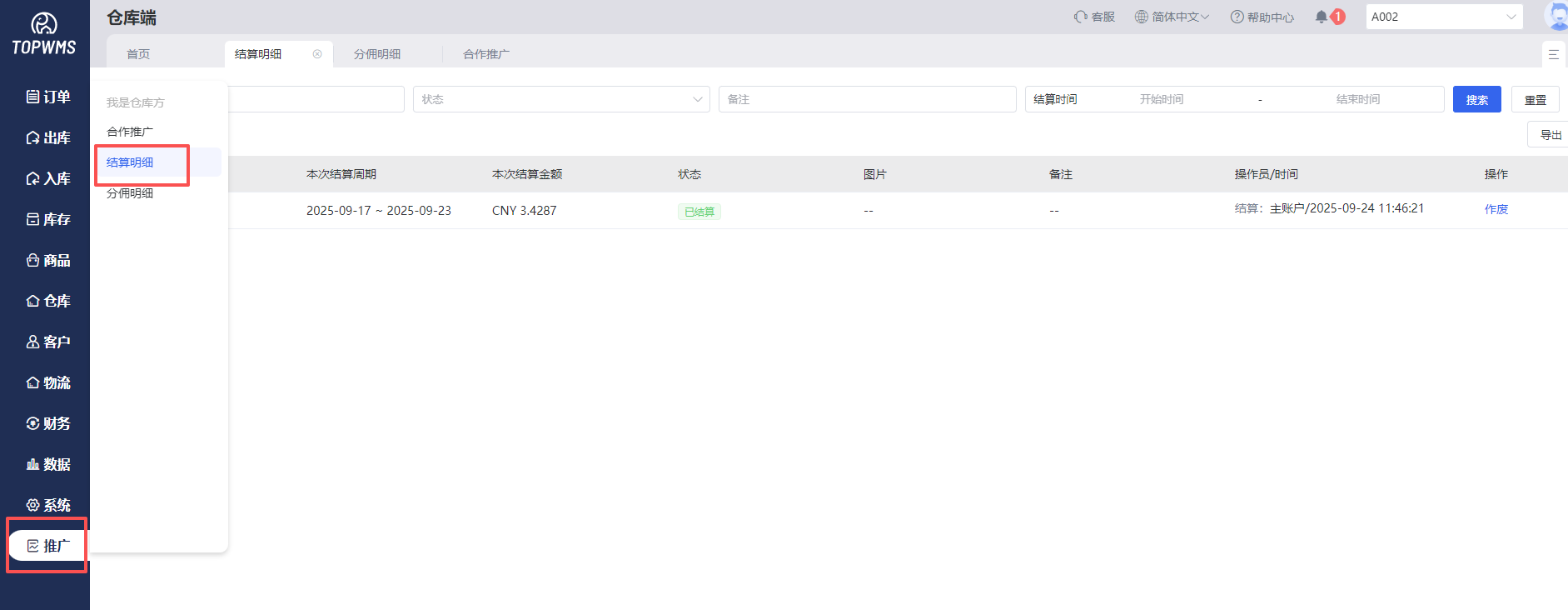Select the 2025-09-17 ~ 2025-09-23 period cell
Image resolution: width=1568 pixels, height=610 pixels.
coord(379,211)
